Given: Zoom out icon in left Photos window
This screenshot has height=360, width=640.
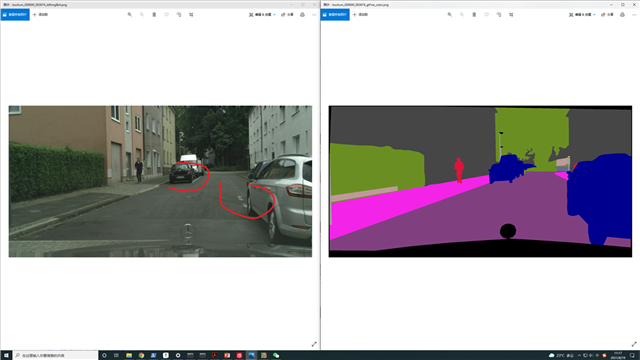Looking at the screenshot, I should [x=142, y=15].
